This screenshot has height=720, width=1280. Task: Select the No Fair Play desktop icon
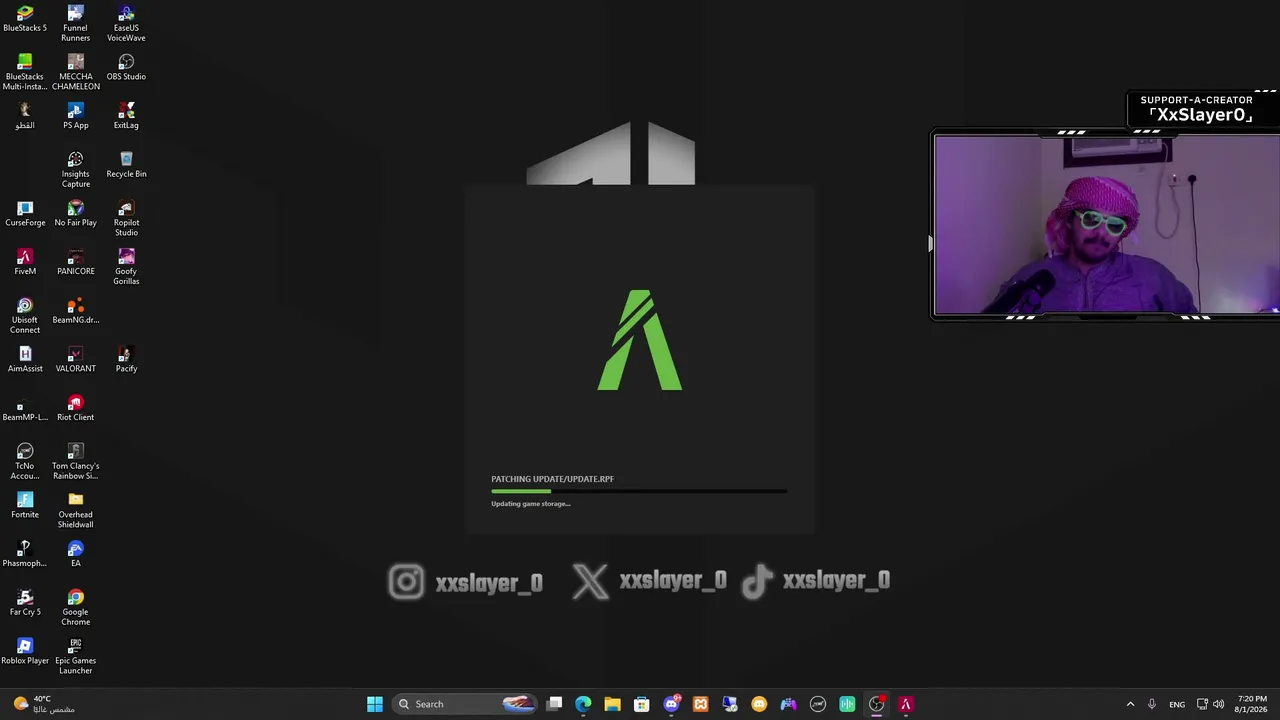(x=76, y=214)
